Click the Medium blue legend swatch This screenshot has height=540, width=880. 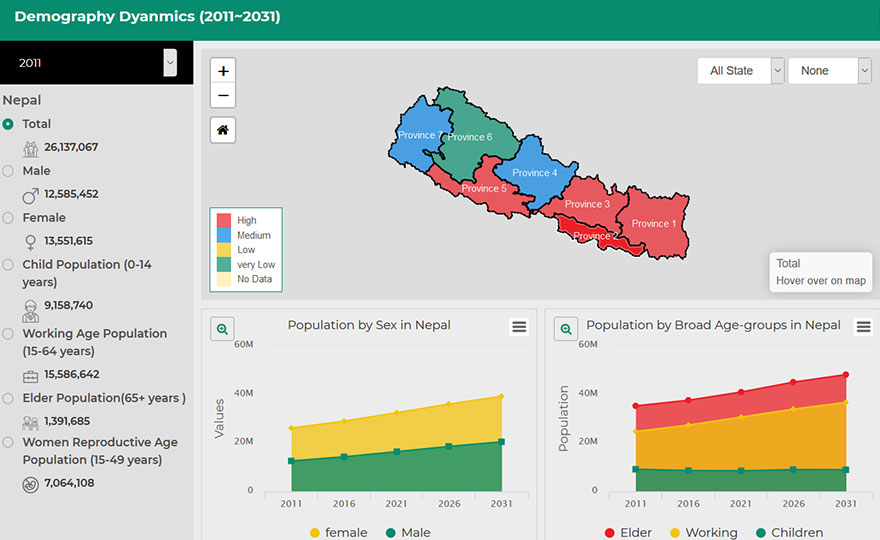pyautogui.click(x=224, y=235)
